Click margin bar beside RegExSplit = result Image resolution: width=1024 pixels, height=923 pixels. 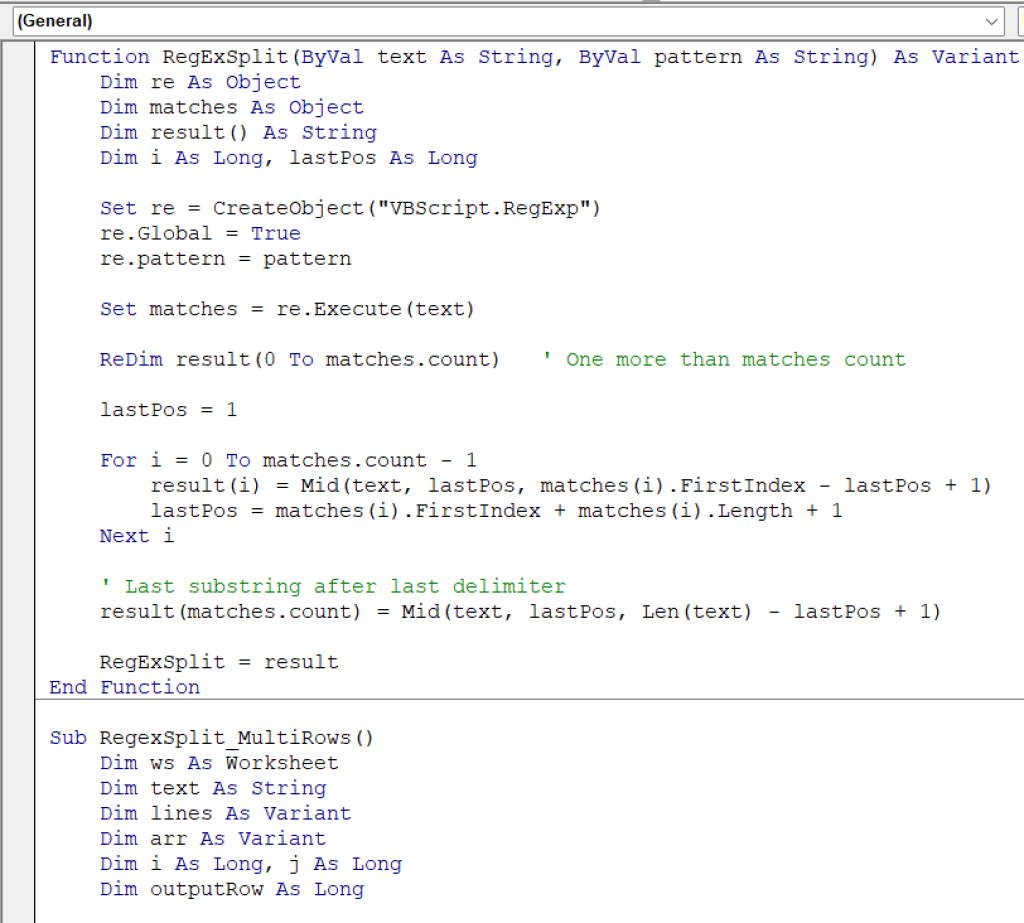[x=18, y=662]
